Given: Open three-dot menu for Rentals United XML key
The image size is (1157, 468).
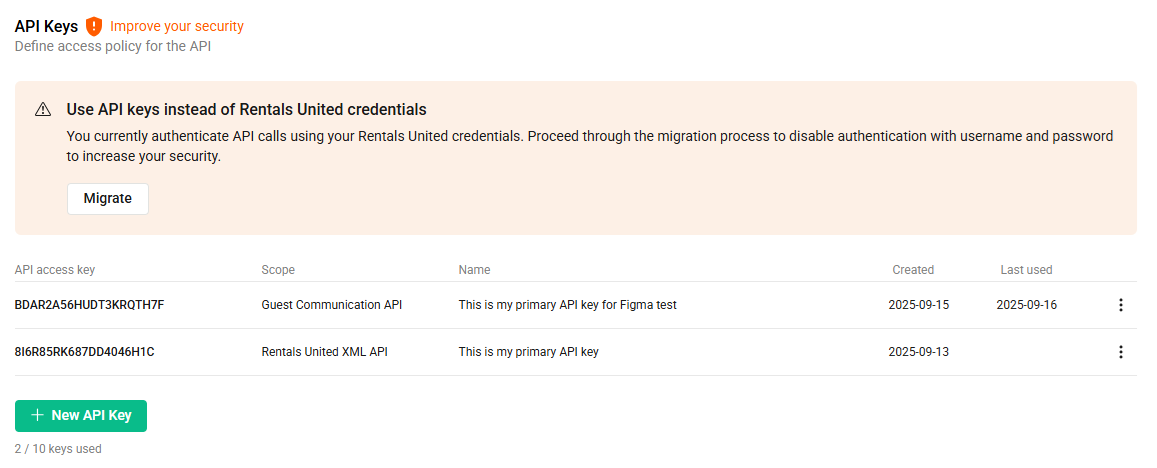Looking at the screenshot, I should (1120, 352).
